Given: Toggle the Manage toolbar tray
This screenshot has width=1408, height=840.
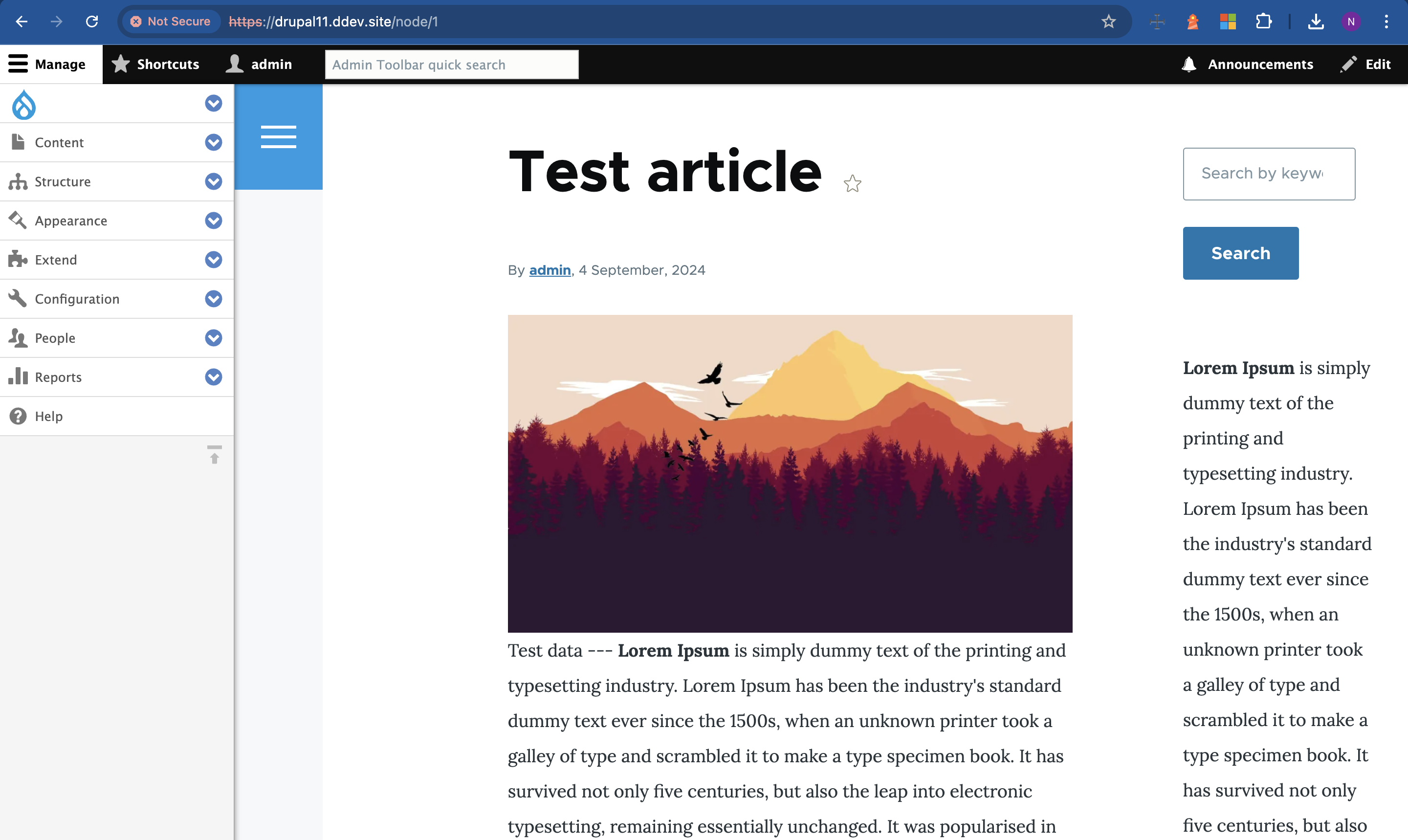Looking at the screenshot, I should (x=51, y=64).
